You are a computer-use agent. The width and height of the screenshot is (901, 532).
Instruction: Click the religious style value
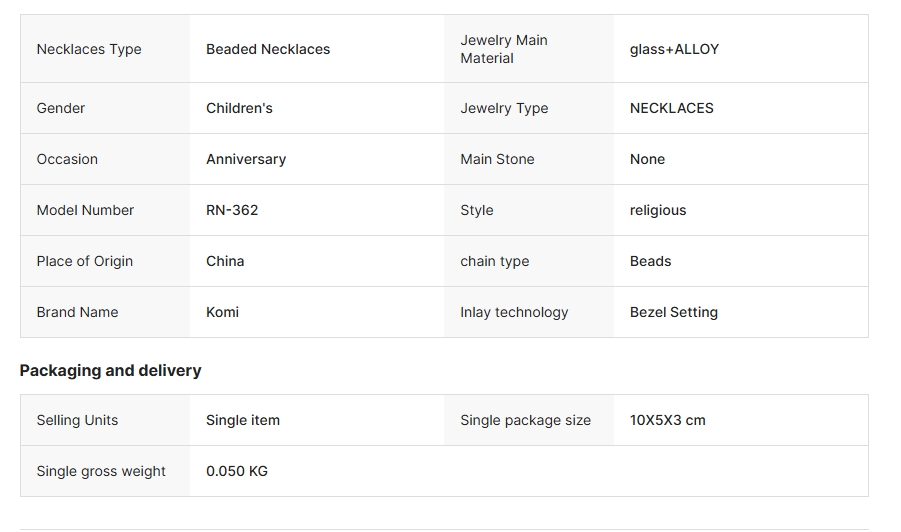(658, 210)
